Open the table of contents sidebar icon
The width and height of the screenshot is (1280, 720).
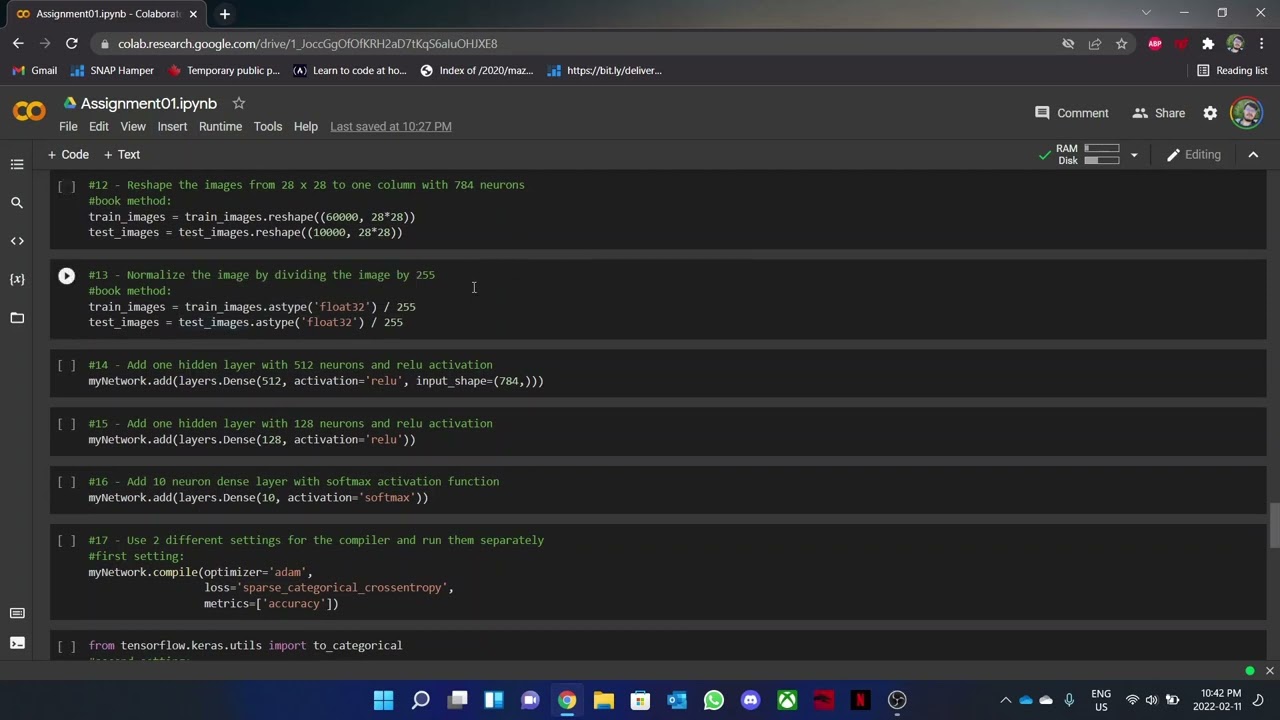(x=17, y=164)
